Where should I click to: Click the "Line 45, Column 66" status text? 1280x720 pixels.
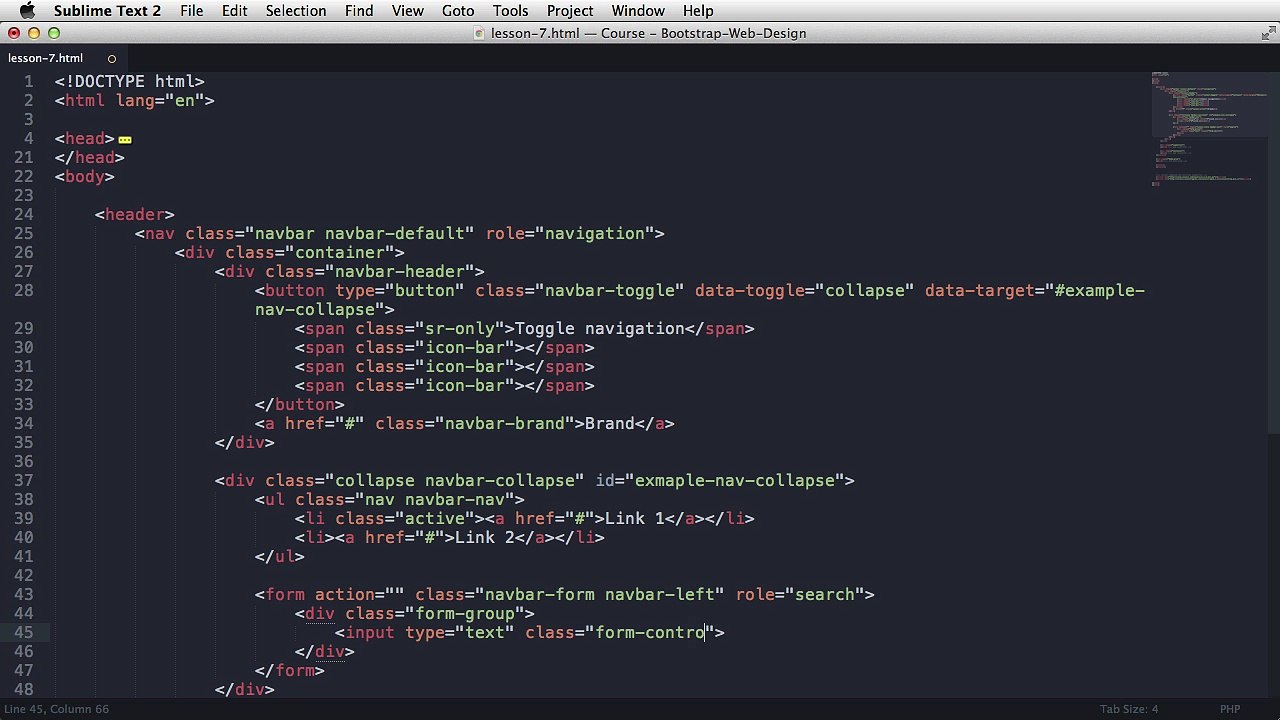click(x=56, y=709)
